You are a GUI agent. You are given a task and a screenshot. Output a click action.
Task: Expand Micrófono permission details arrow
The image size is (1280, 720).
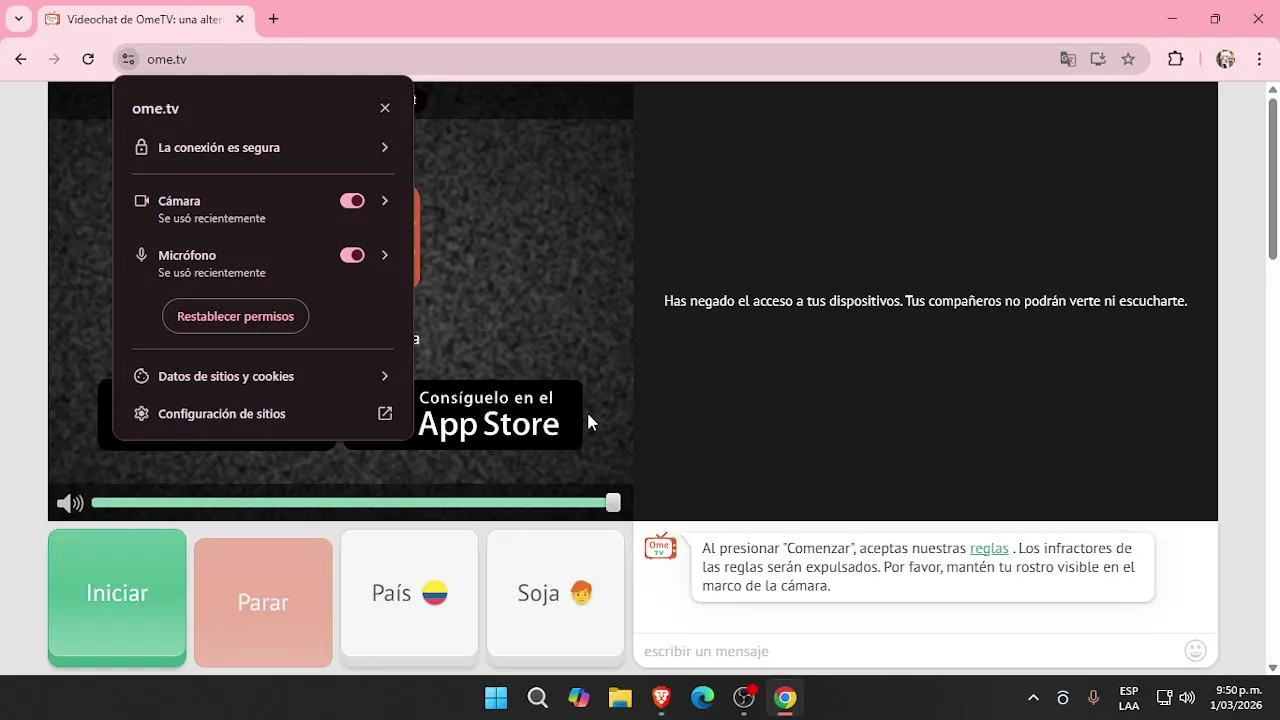coord(385,255)
